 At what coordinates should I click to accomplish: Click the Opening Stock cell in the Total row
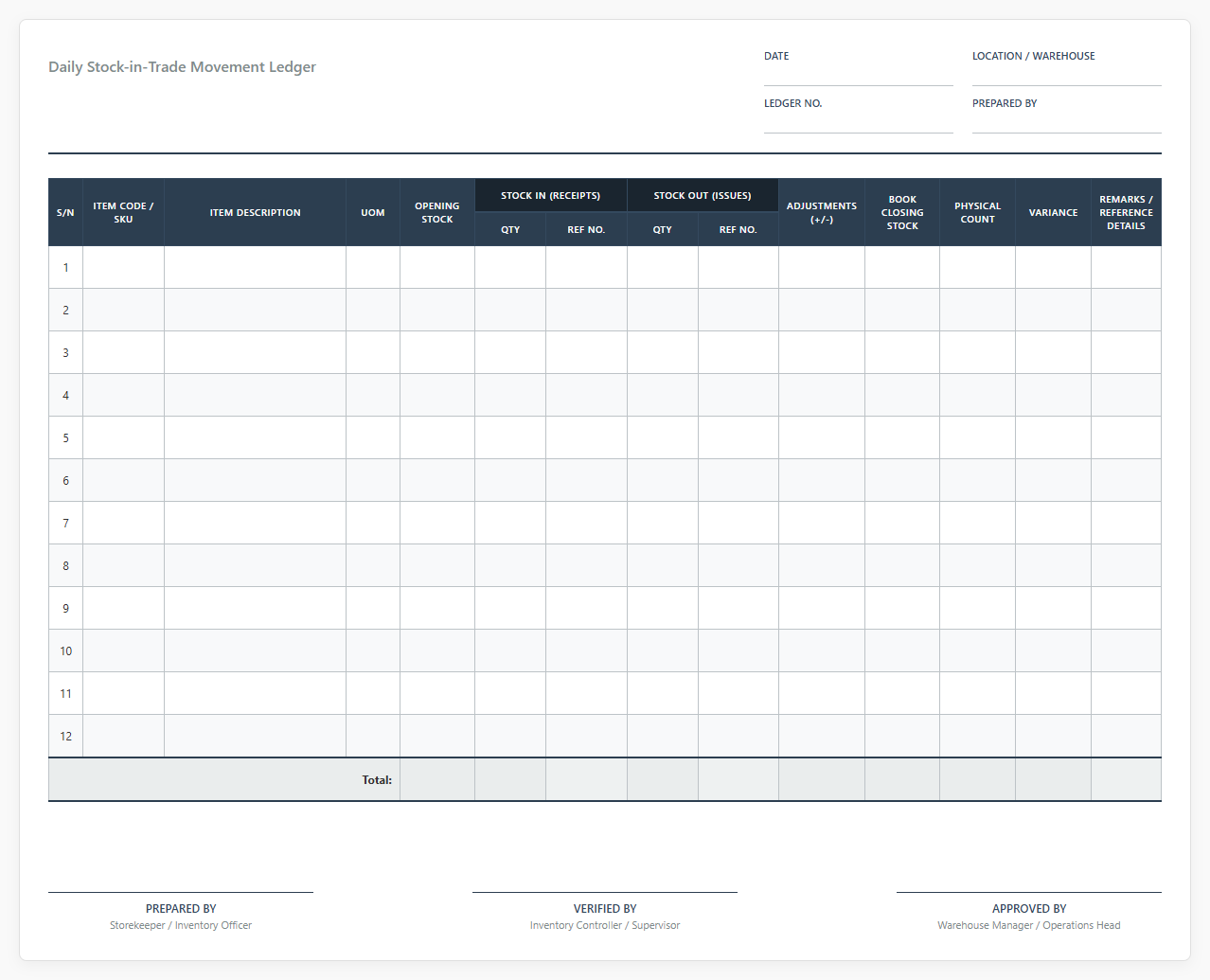pyautogui.click(x=437, y=779)
